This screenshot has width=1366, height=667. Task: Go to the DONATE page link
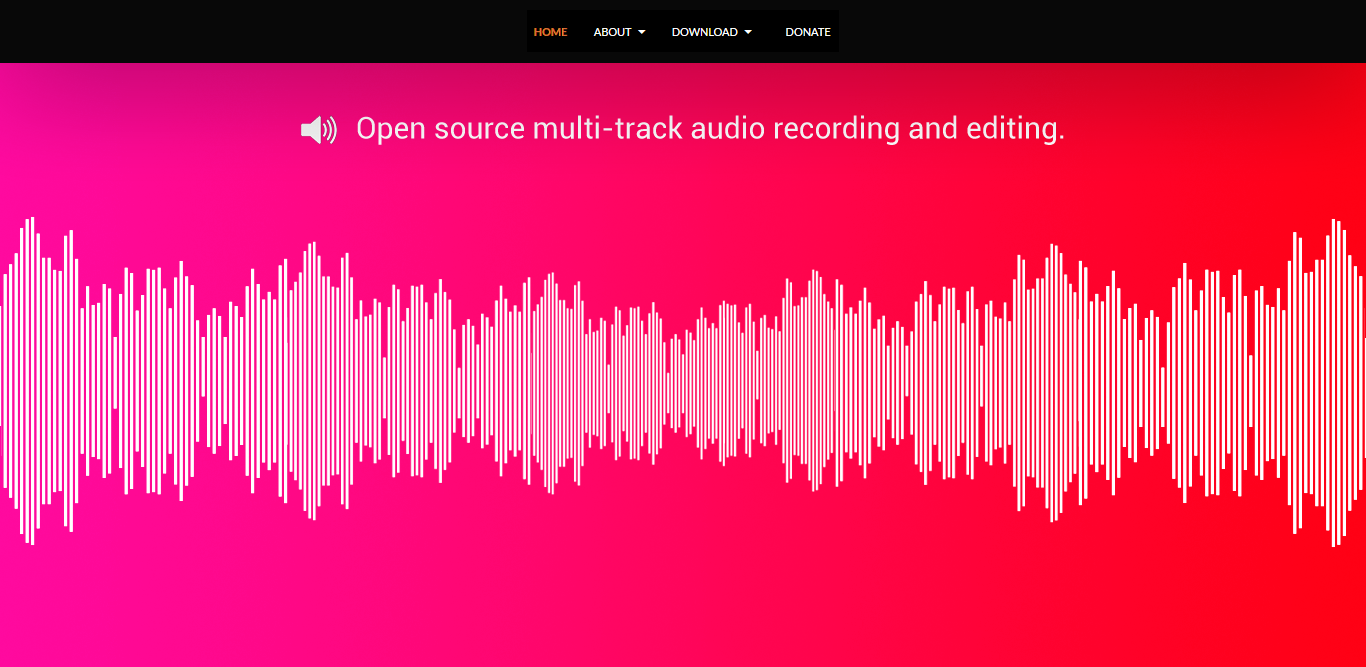(807, 32)
